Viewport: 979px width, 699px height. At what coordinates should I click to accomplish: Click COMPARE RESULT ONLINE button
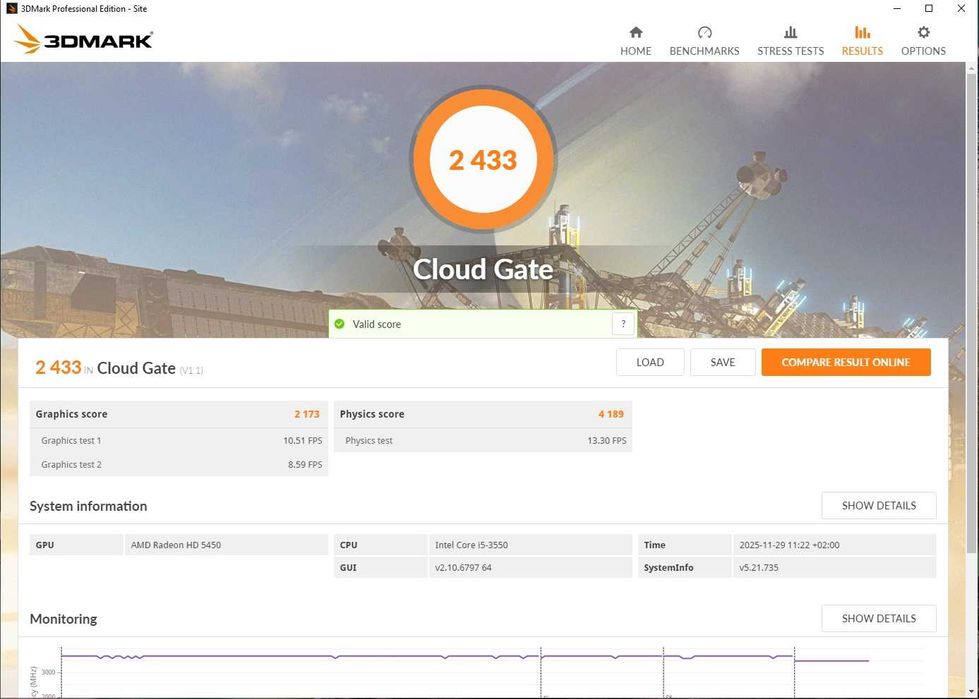click(846, 362)
